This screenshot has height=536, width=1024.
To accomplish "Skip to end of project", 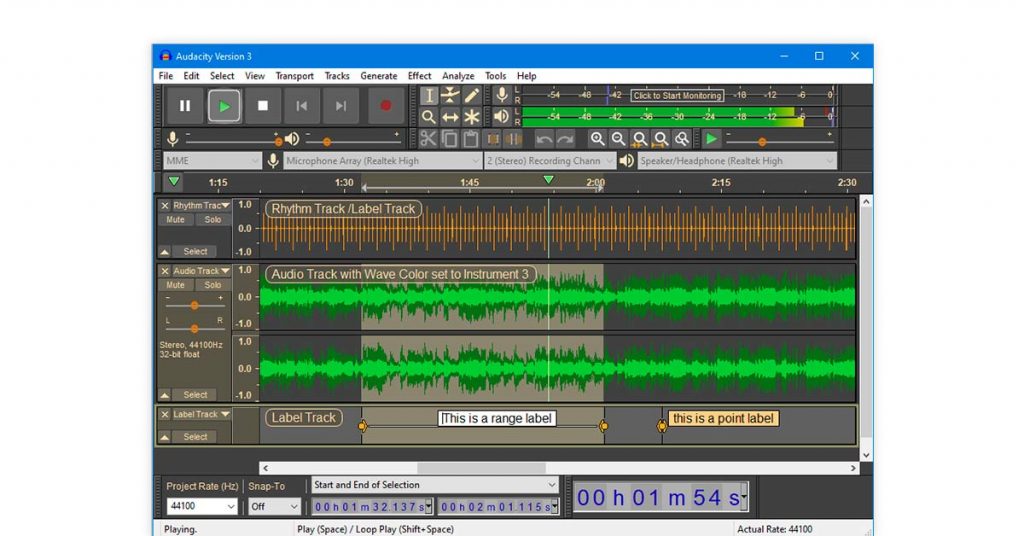I will [340, 106].
